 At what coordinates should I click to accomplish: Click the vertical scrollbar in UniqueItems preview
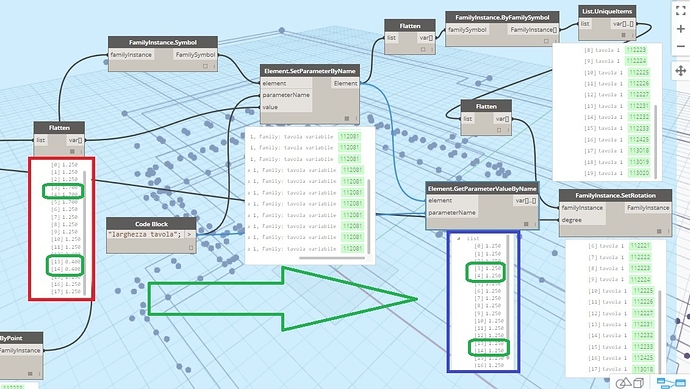click(656, 141)
